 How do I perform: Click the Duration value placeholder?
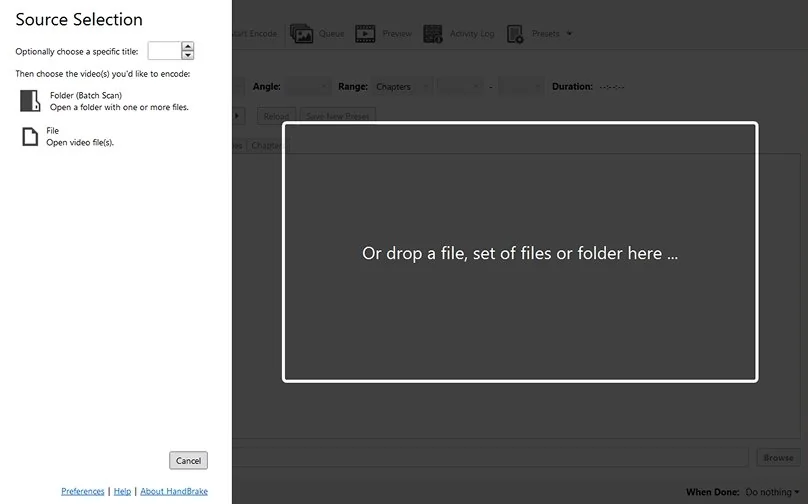pyautogui.click(x=612, y=87)
